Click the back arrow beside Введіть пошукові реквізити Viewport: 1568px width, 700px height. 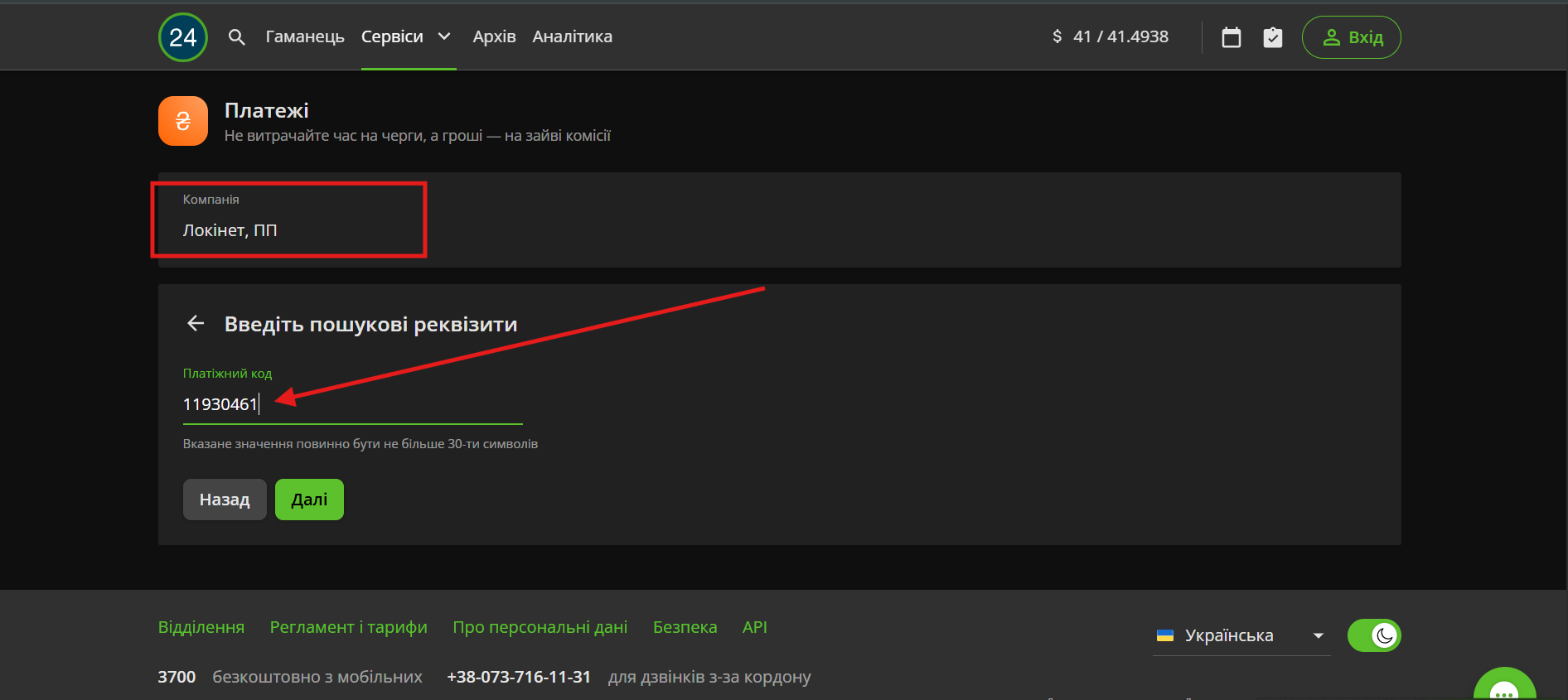point(196,323)
